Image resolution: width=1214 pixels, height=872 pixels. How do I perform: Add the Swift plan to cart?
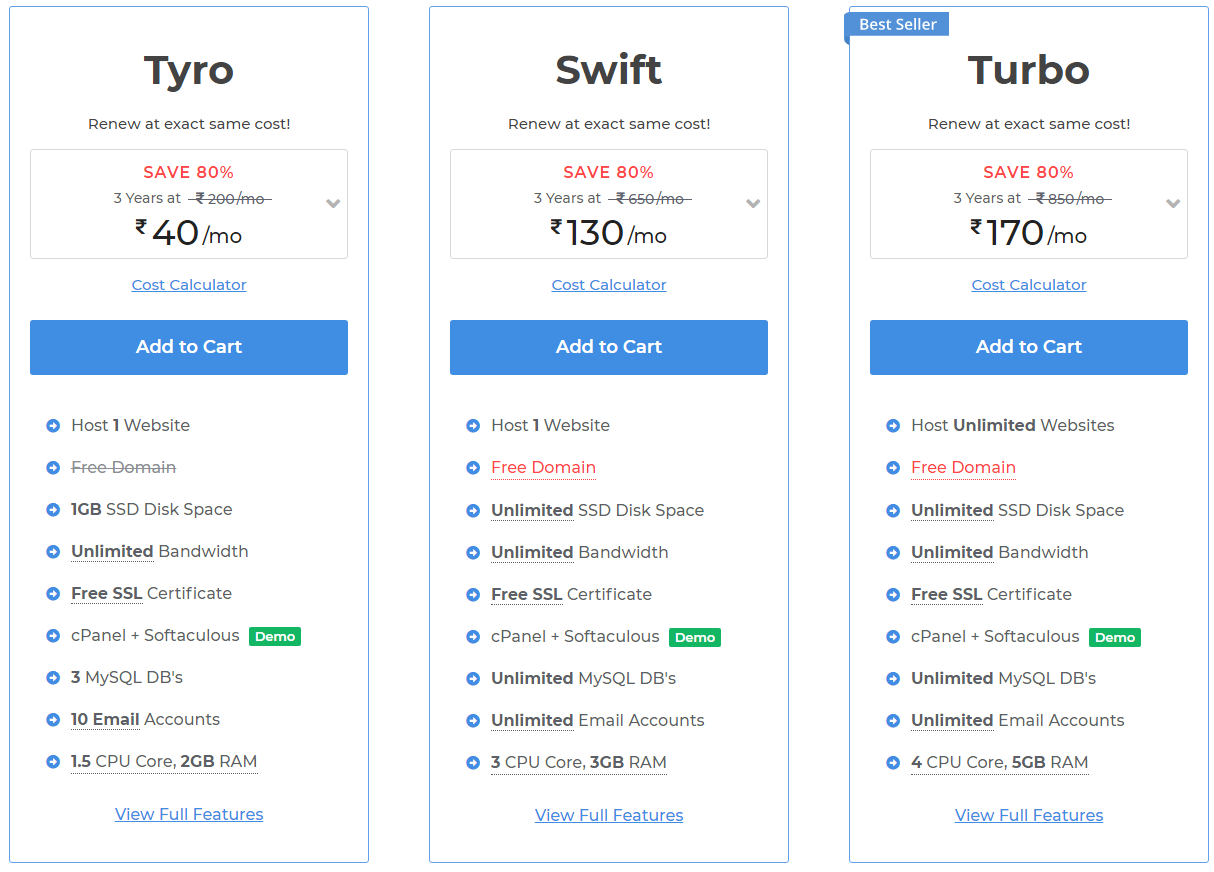click(609, 347)
